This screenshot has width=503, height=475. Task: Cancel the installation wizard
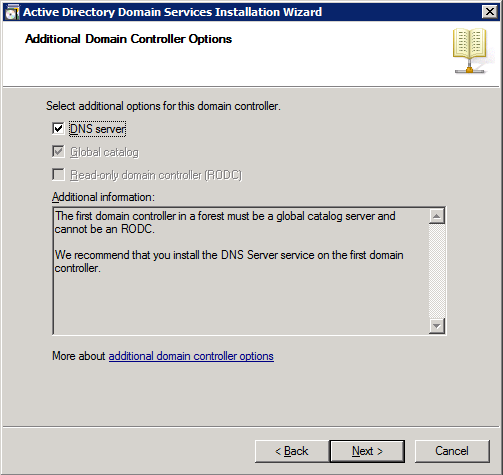pos(452,451)
